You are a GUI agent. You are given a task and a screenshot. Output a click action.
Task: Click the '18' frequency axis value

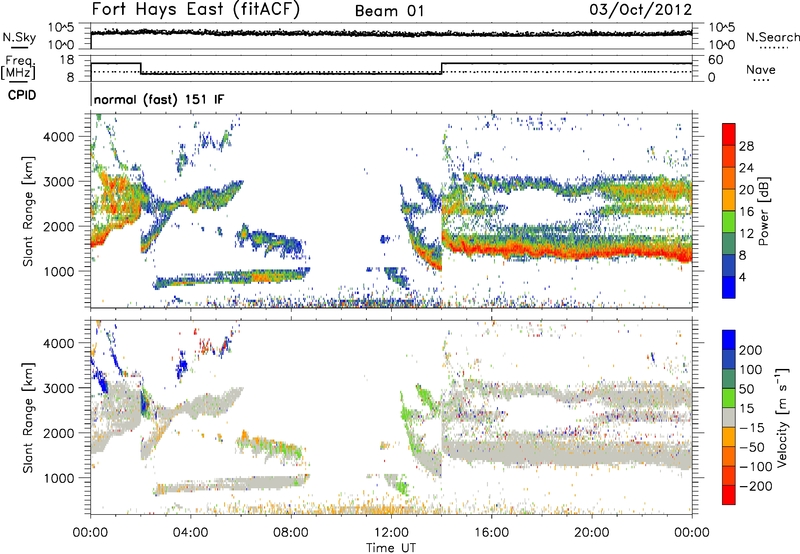(67, 60)
